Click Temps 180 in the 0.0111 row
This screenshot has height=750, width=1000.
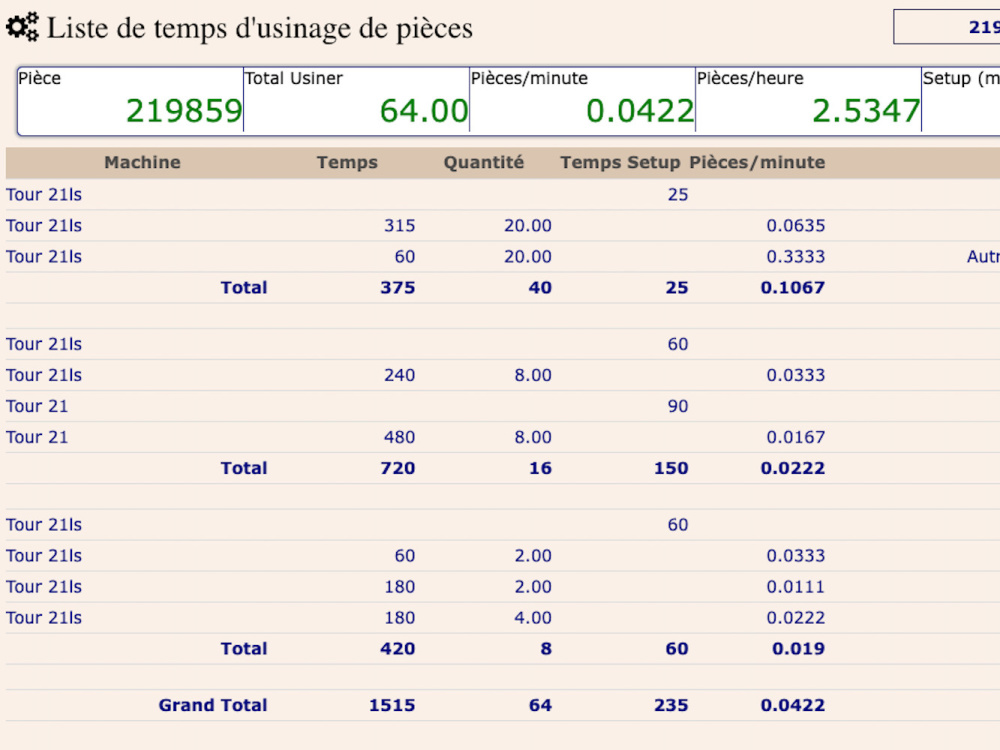(x=399, y=587)
